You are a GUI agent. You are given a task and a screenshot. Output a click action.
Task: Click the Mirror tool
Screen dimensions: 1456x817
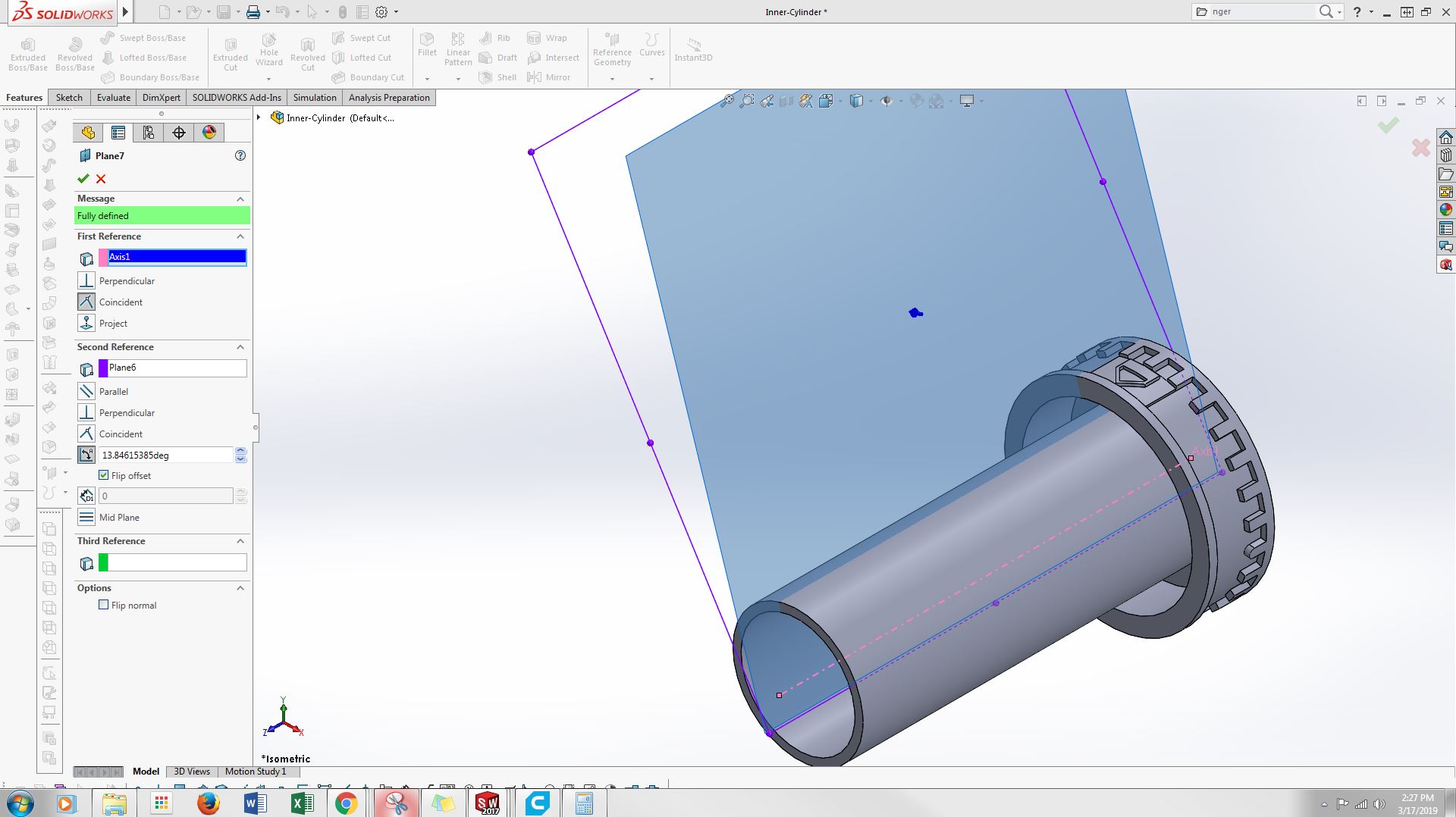548,77
